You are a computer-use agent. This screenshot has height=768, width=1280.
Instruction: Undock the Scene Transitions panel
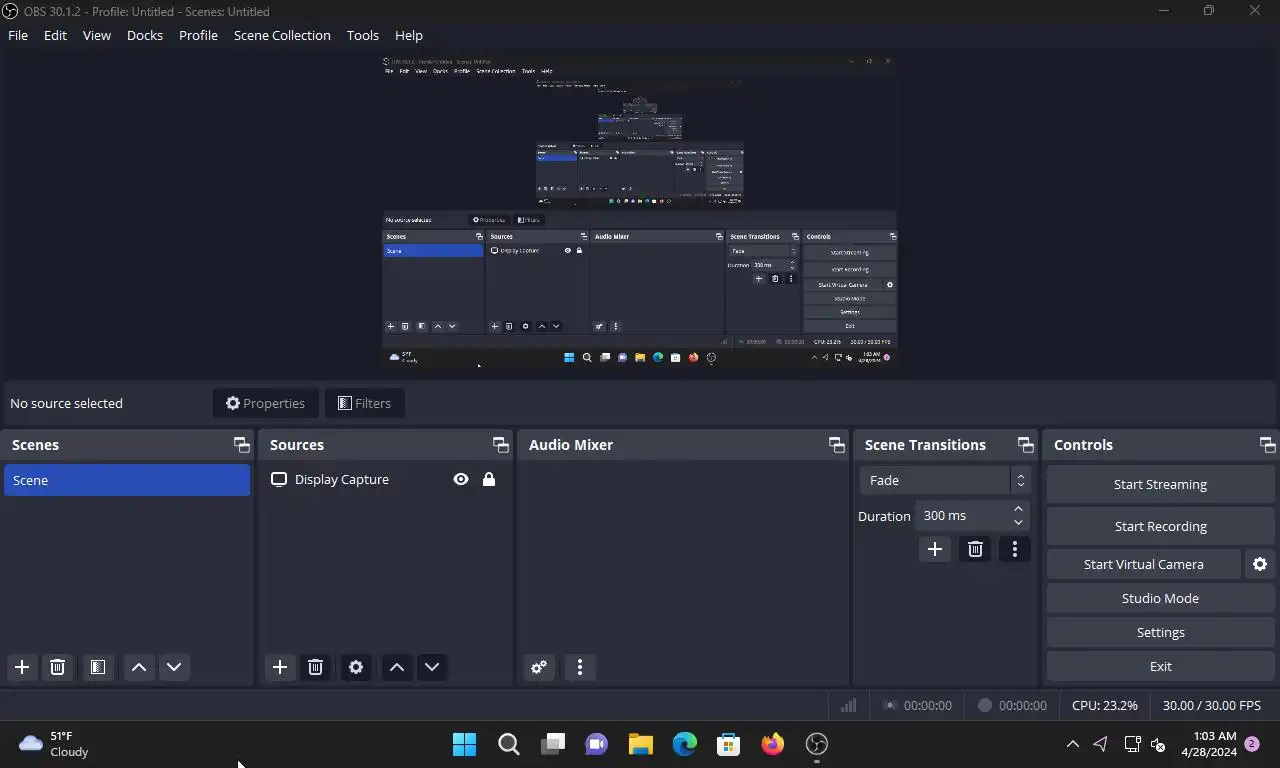tap(1026, 445)
